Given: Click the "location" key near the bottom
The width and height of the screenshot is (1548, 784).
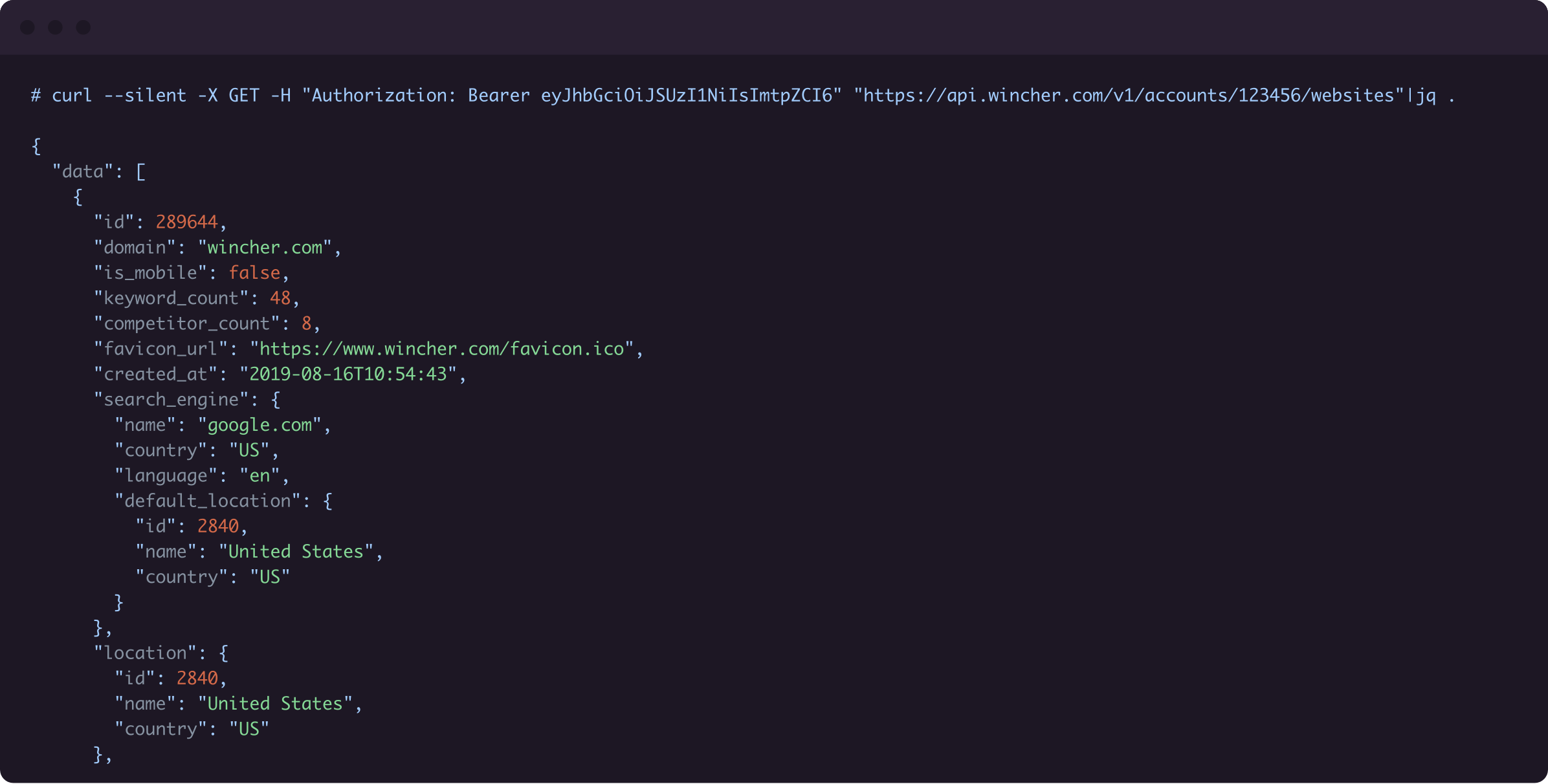Looking at the screenshot, I should (145, 653).
